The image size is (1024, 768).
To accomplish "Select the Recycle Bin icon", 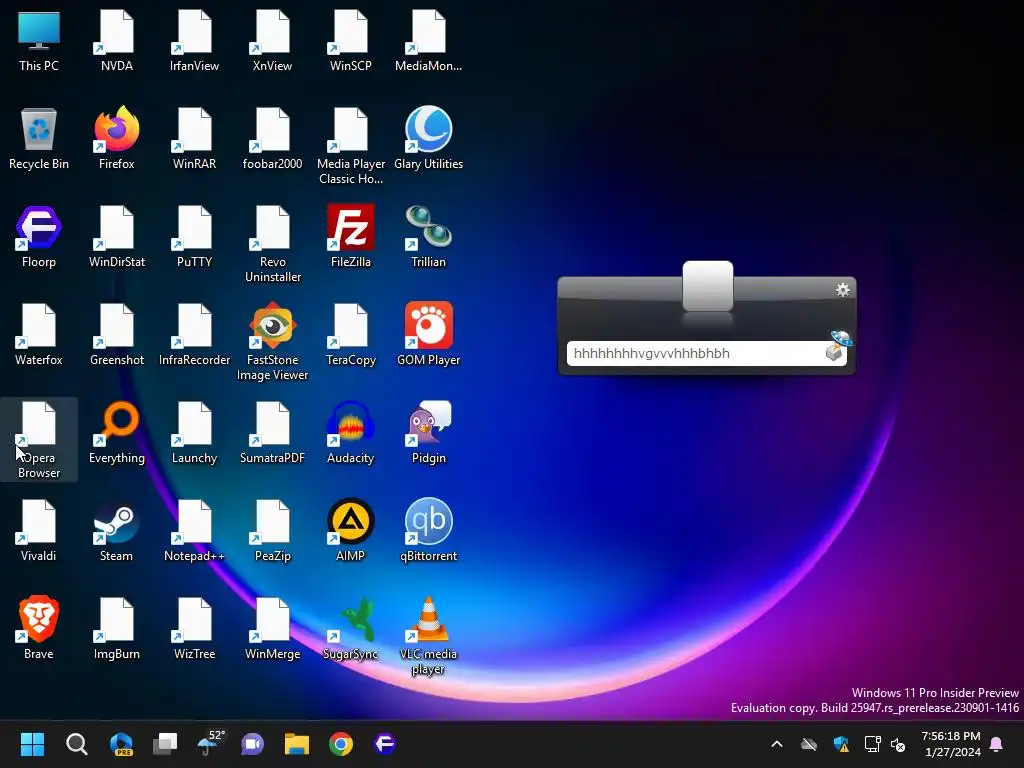I will click(39, 138).
